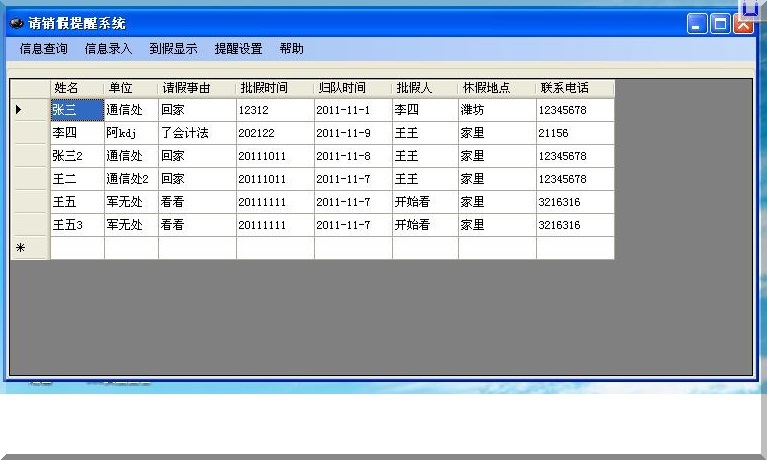Select 开始看 cell in 王五 row
767x460 pixels.
425,202
